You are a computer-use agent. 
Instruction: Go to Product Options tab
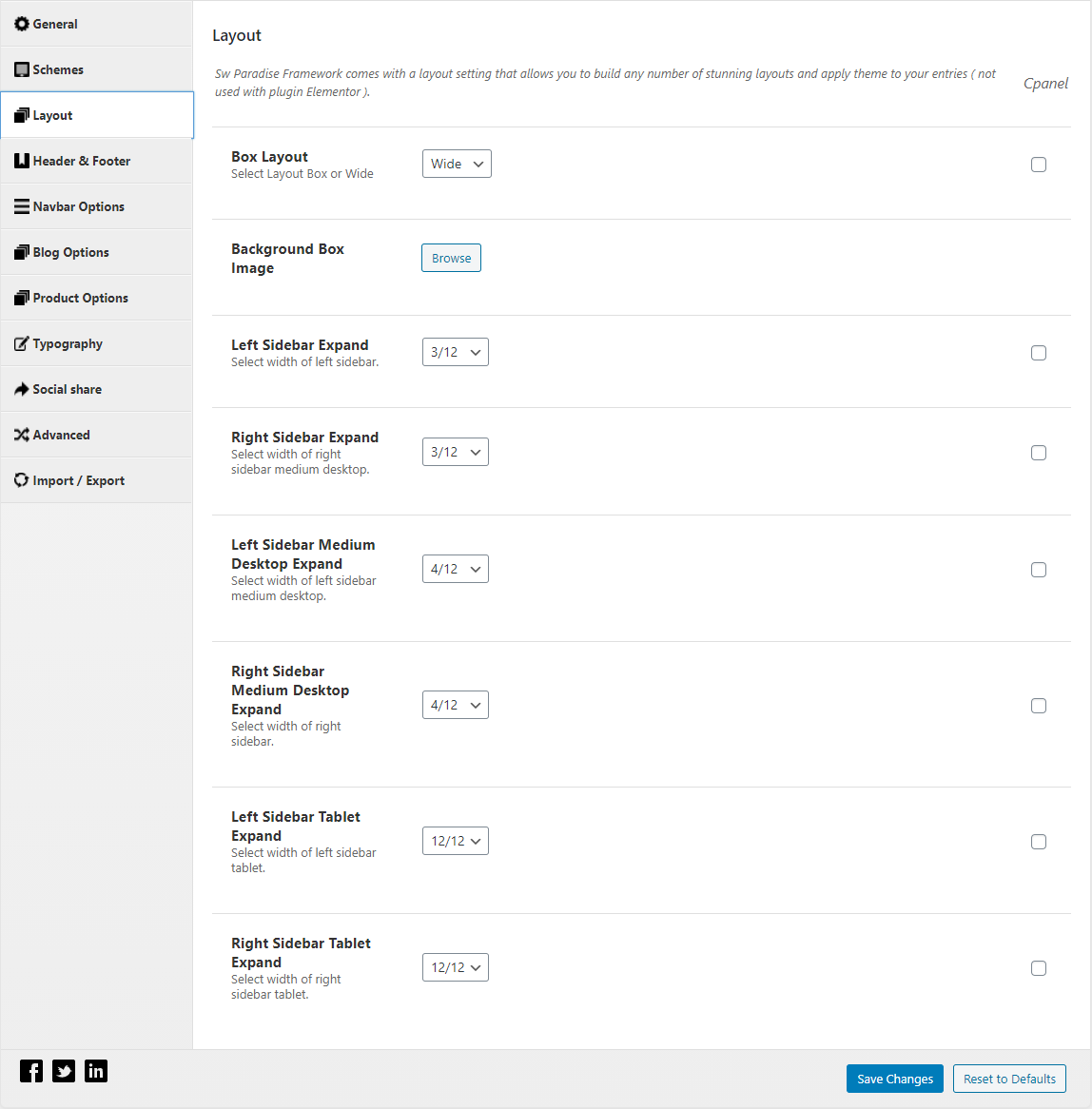point(96,298)
